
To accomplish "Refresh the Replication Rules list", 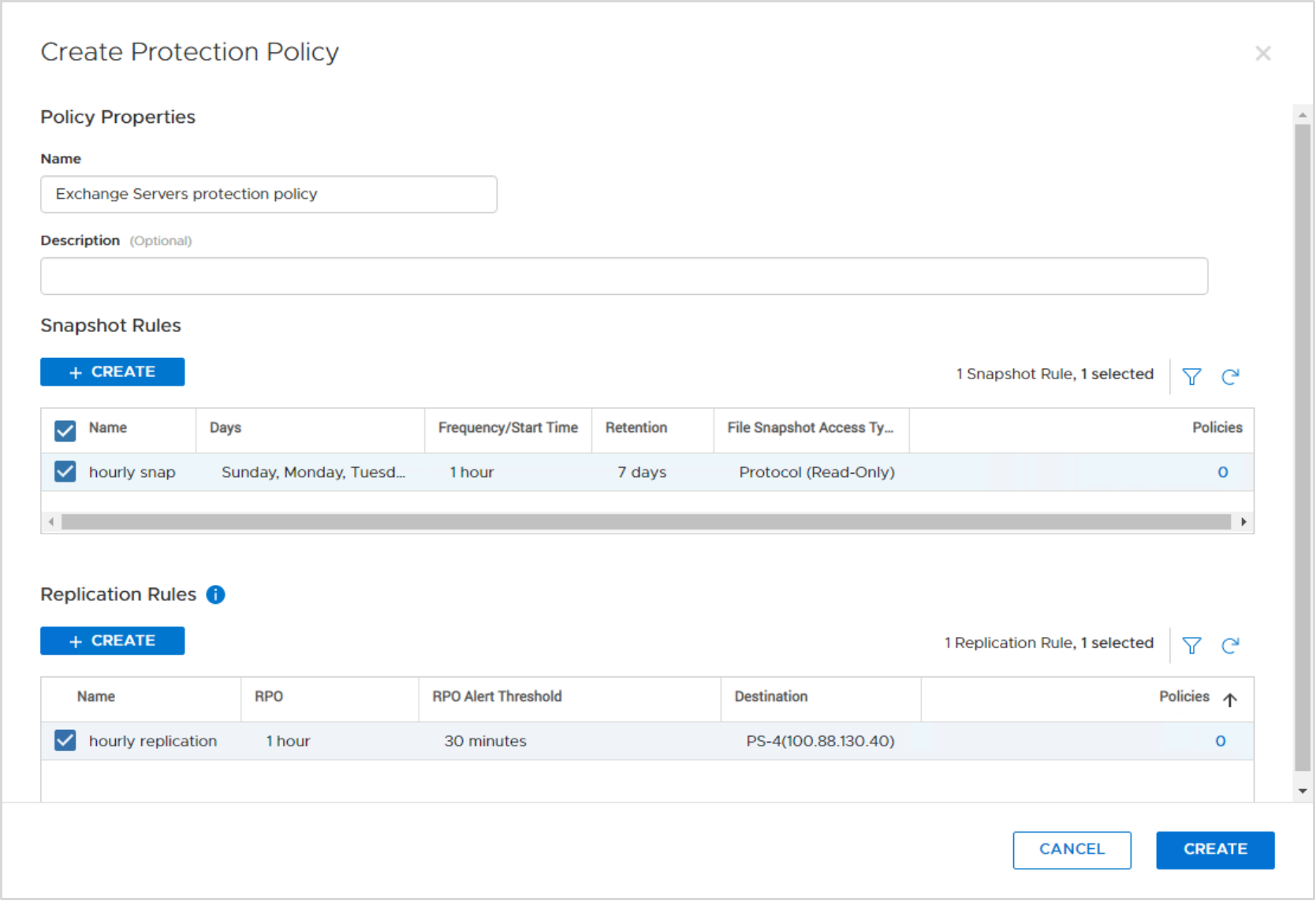I will click(x=1230, y=646).
